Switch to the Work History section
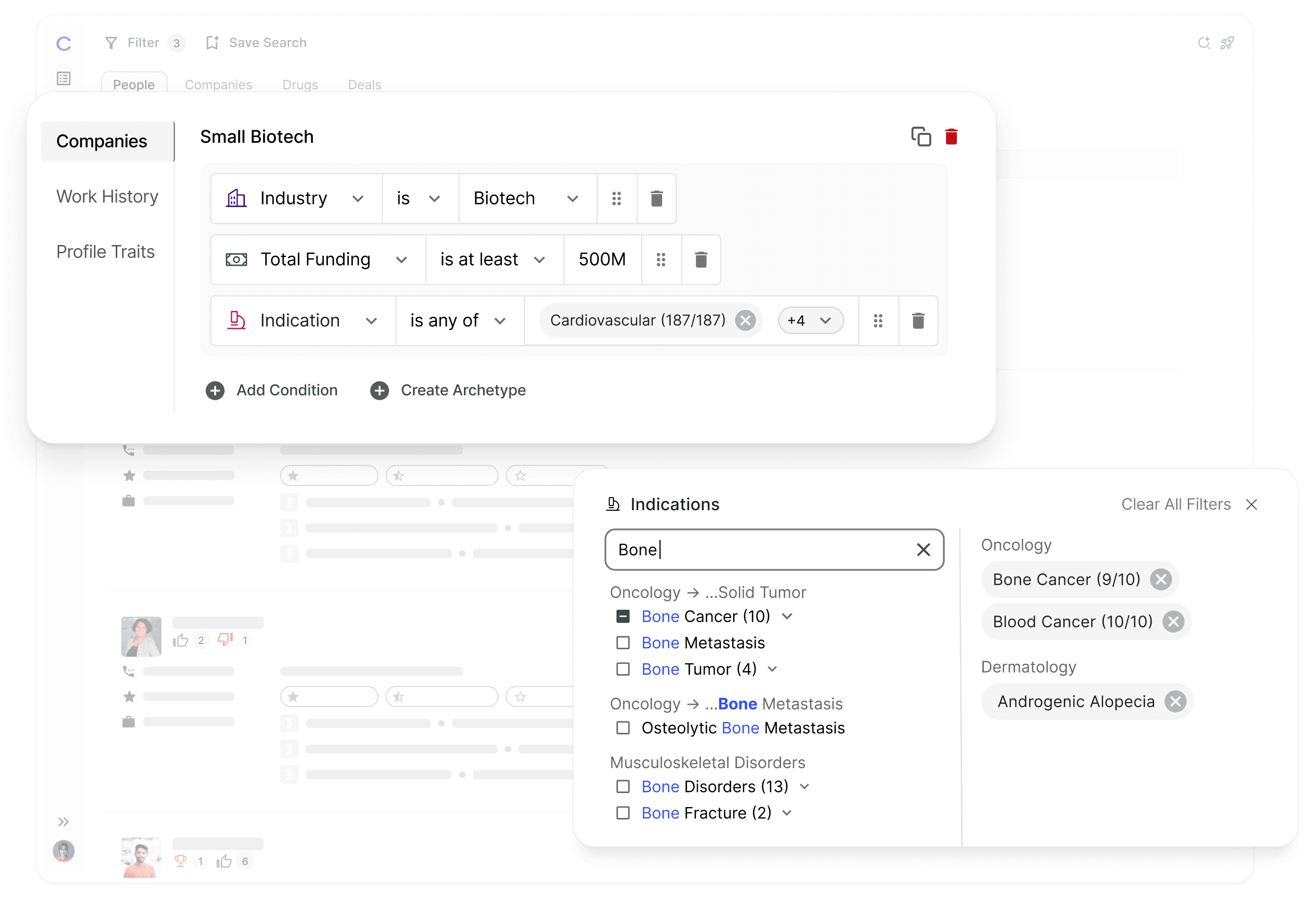 click(x=107, y=197)
